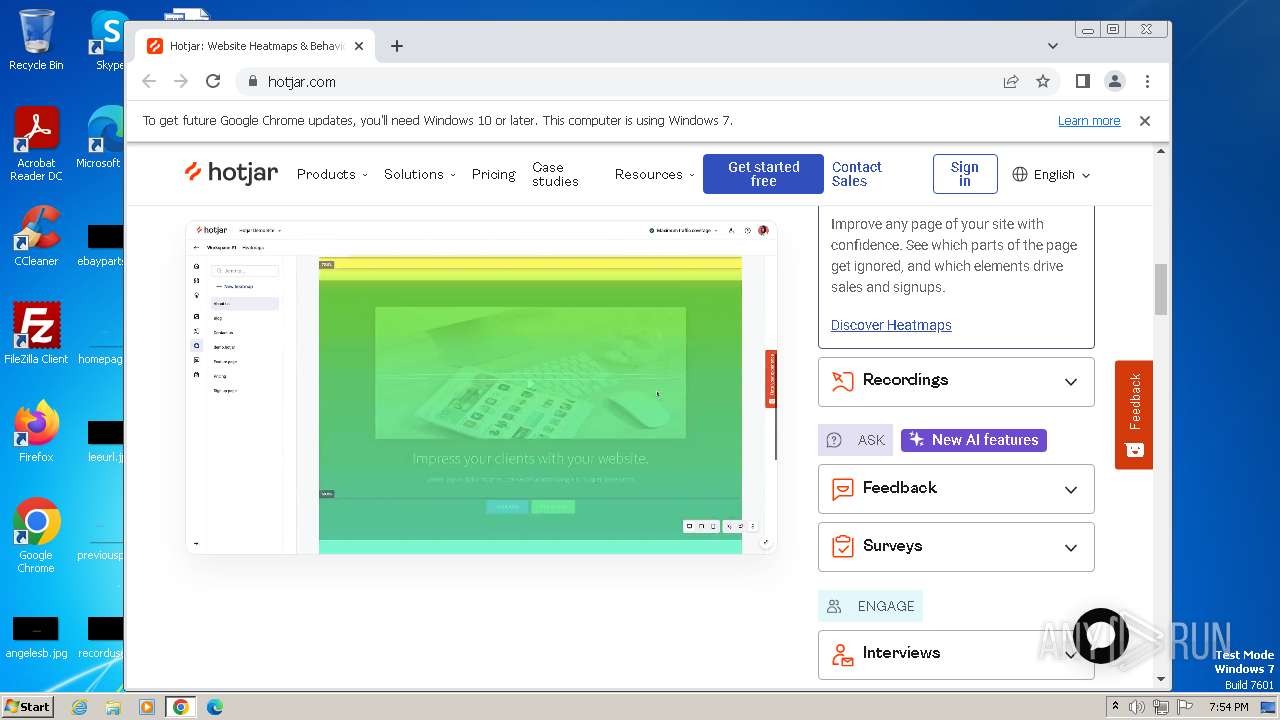View site information via the lock icon
The width and height of the screenshot is (1280, 720).
[x=252, y=81]
